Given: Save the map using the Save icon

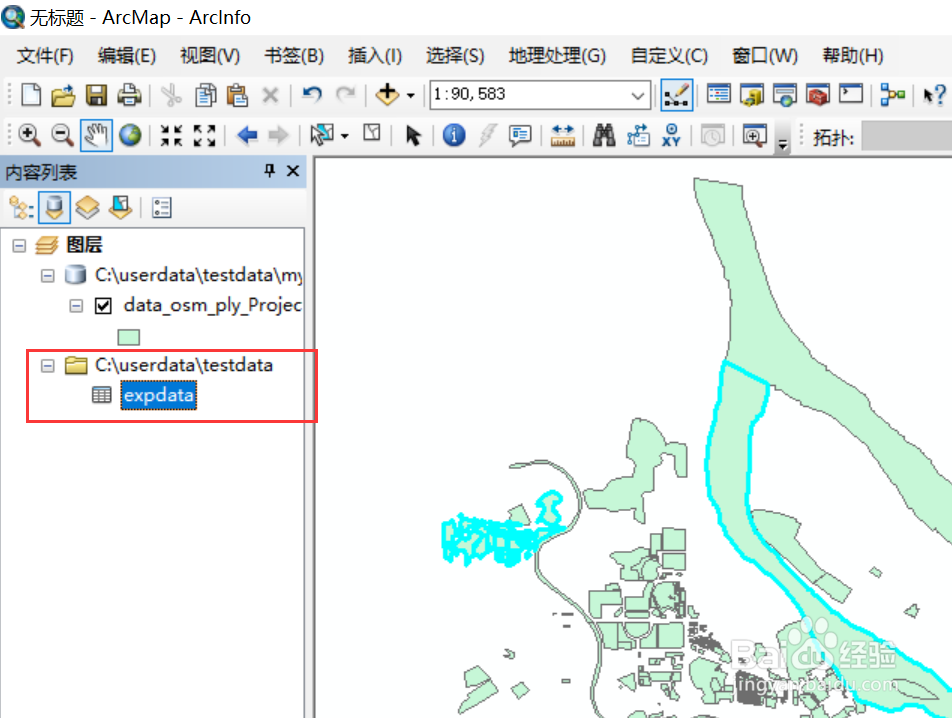Looking at the screenshot, I should pos(96,95).
